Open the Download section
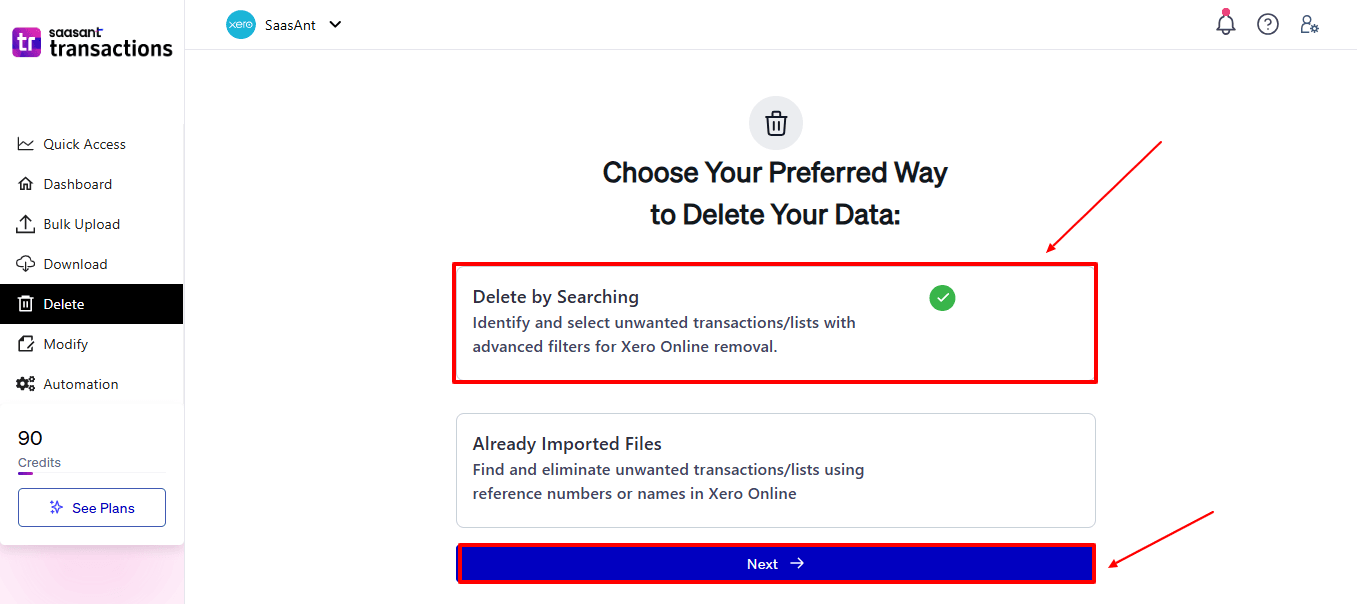The width and height of the screenshot is (1357, 604). [74, 263]
